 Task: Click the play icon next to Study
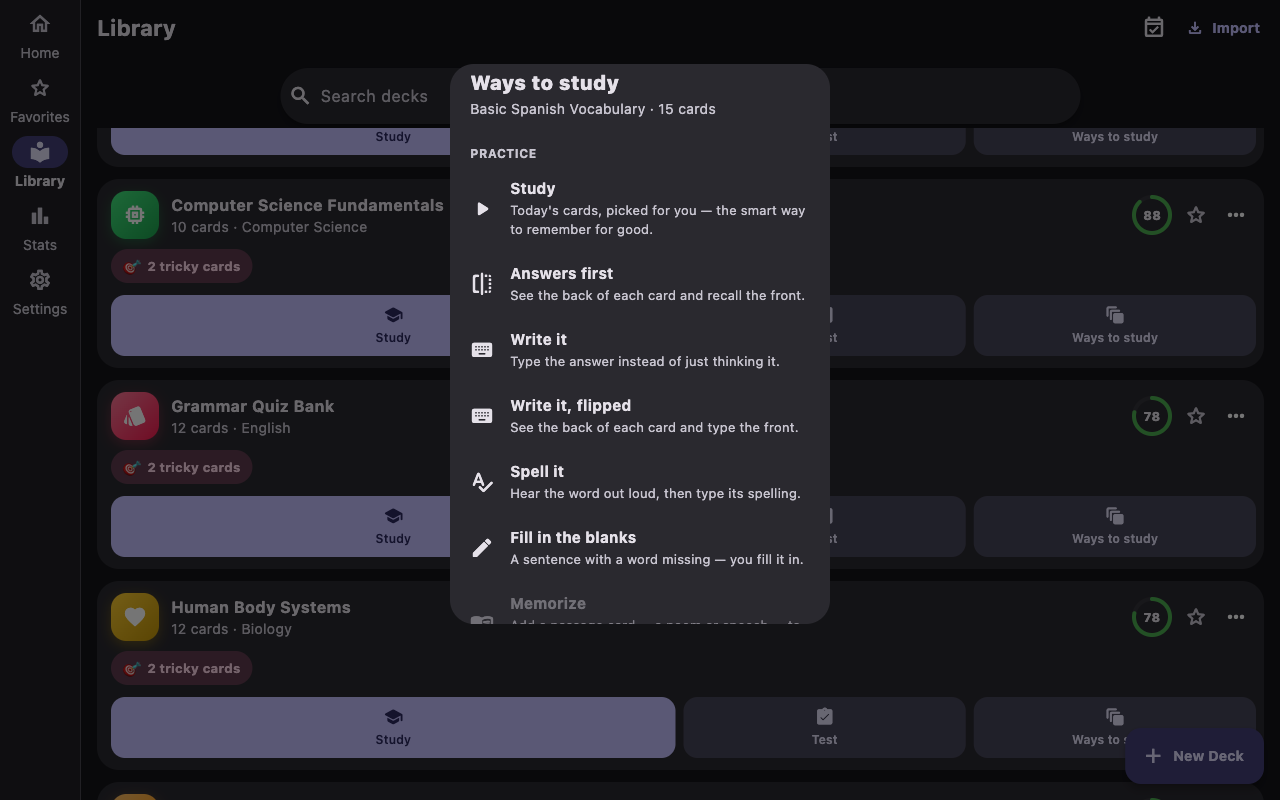pos(482,209)
